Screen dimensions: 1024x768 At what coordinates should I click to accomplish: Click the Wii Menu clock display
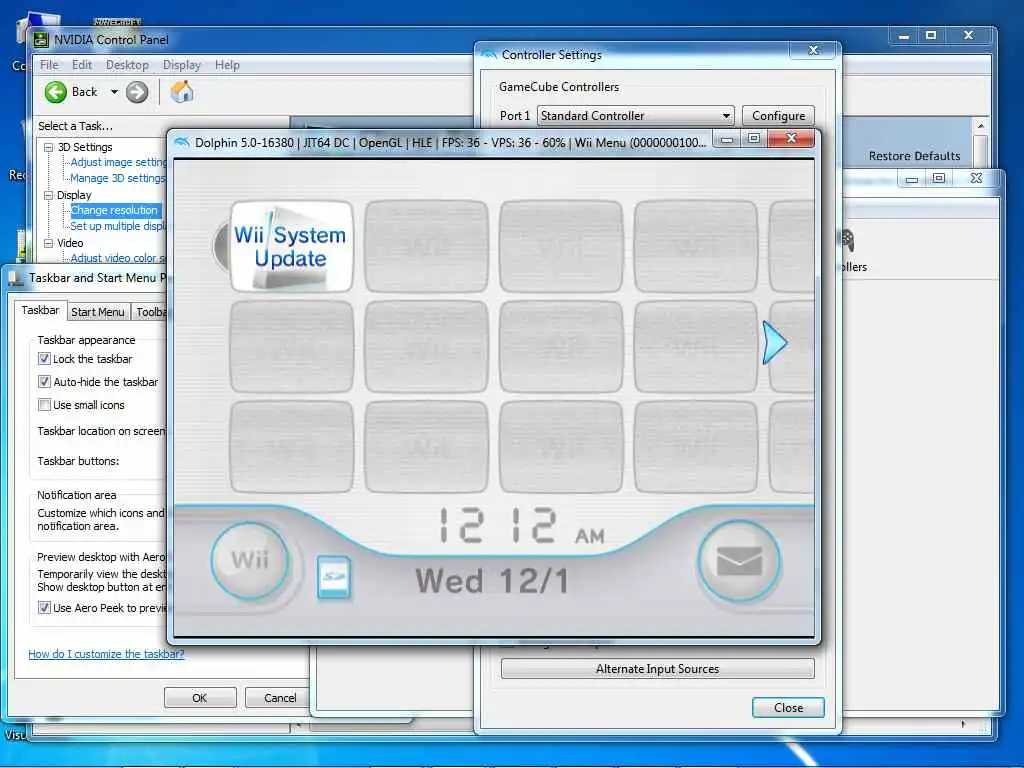(522, 526)
